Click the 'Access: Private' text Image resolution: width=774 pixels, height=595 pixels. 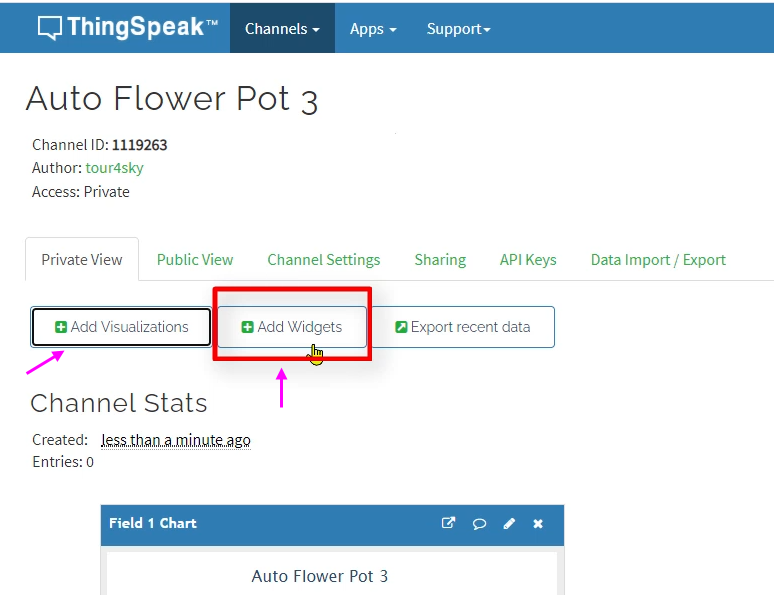click(81, 192)
